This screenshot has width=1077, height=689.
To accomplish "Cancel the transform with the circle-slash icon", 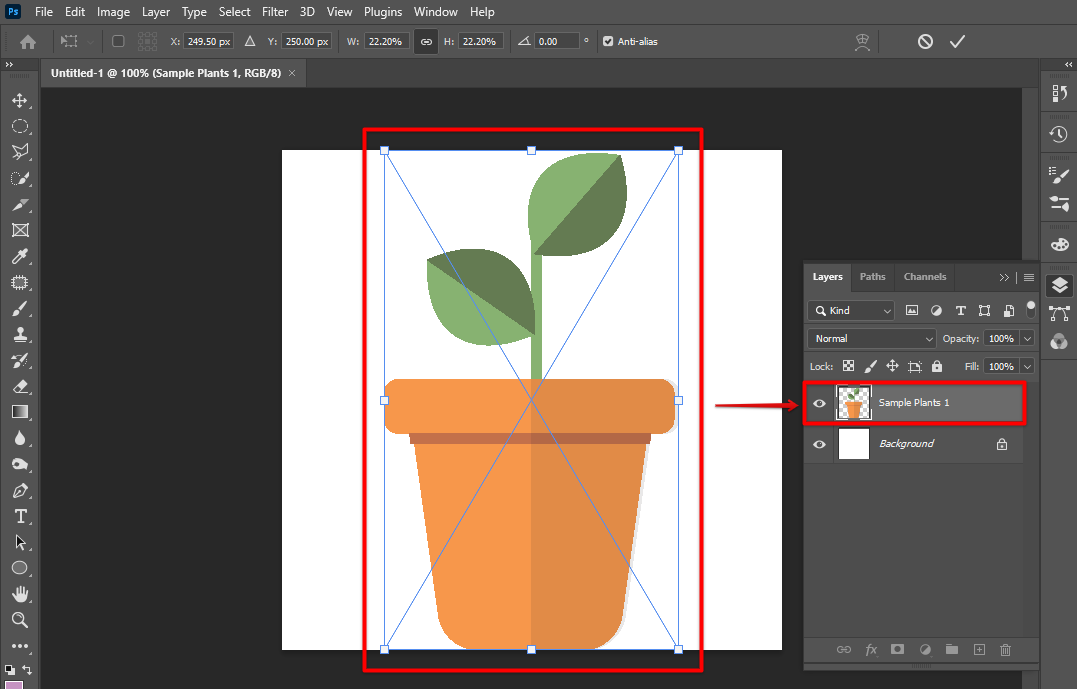I will click(x=925, y=41).
